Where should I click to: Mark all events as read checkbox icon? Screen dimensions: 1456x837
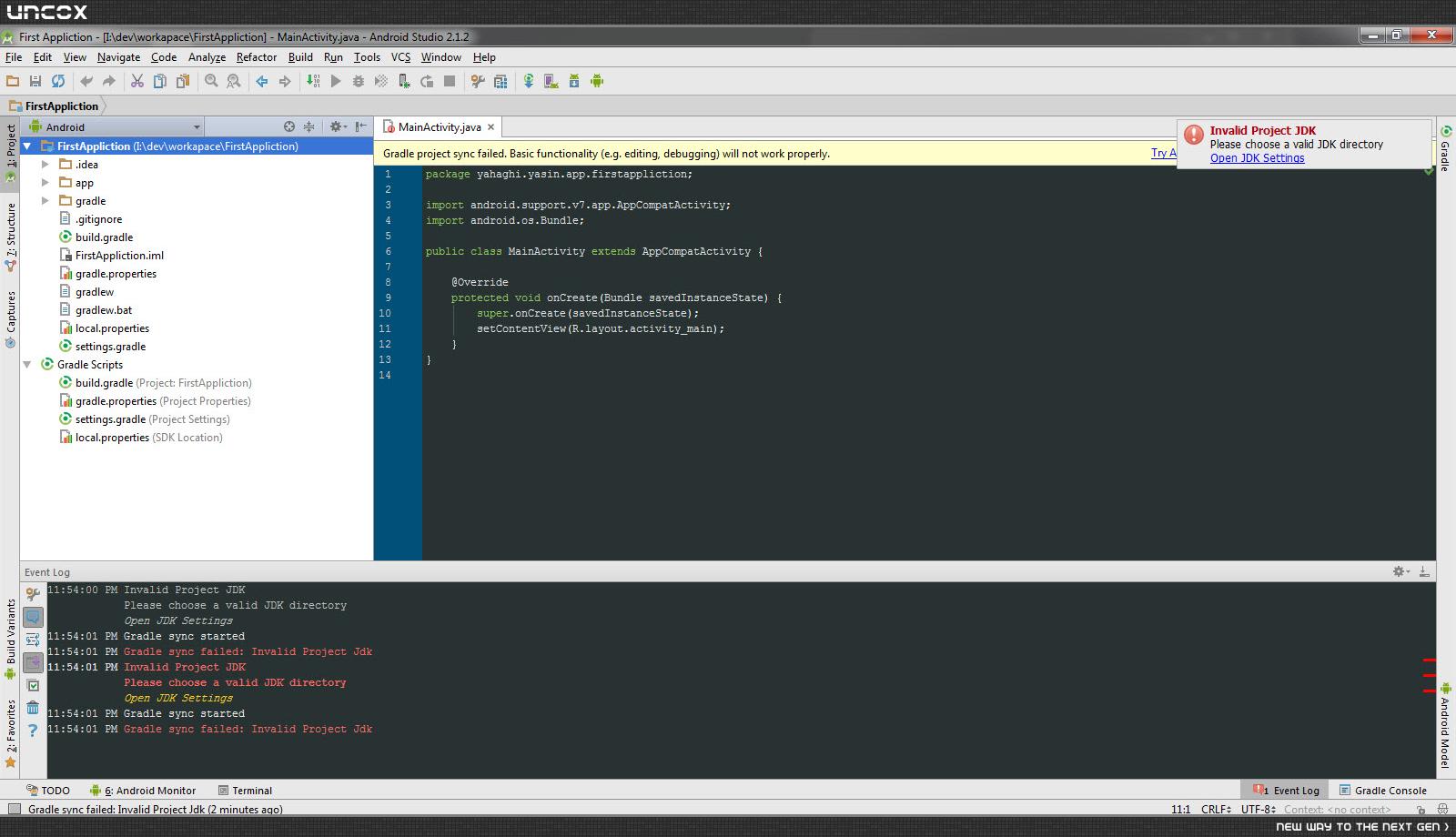pos(33,685)
